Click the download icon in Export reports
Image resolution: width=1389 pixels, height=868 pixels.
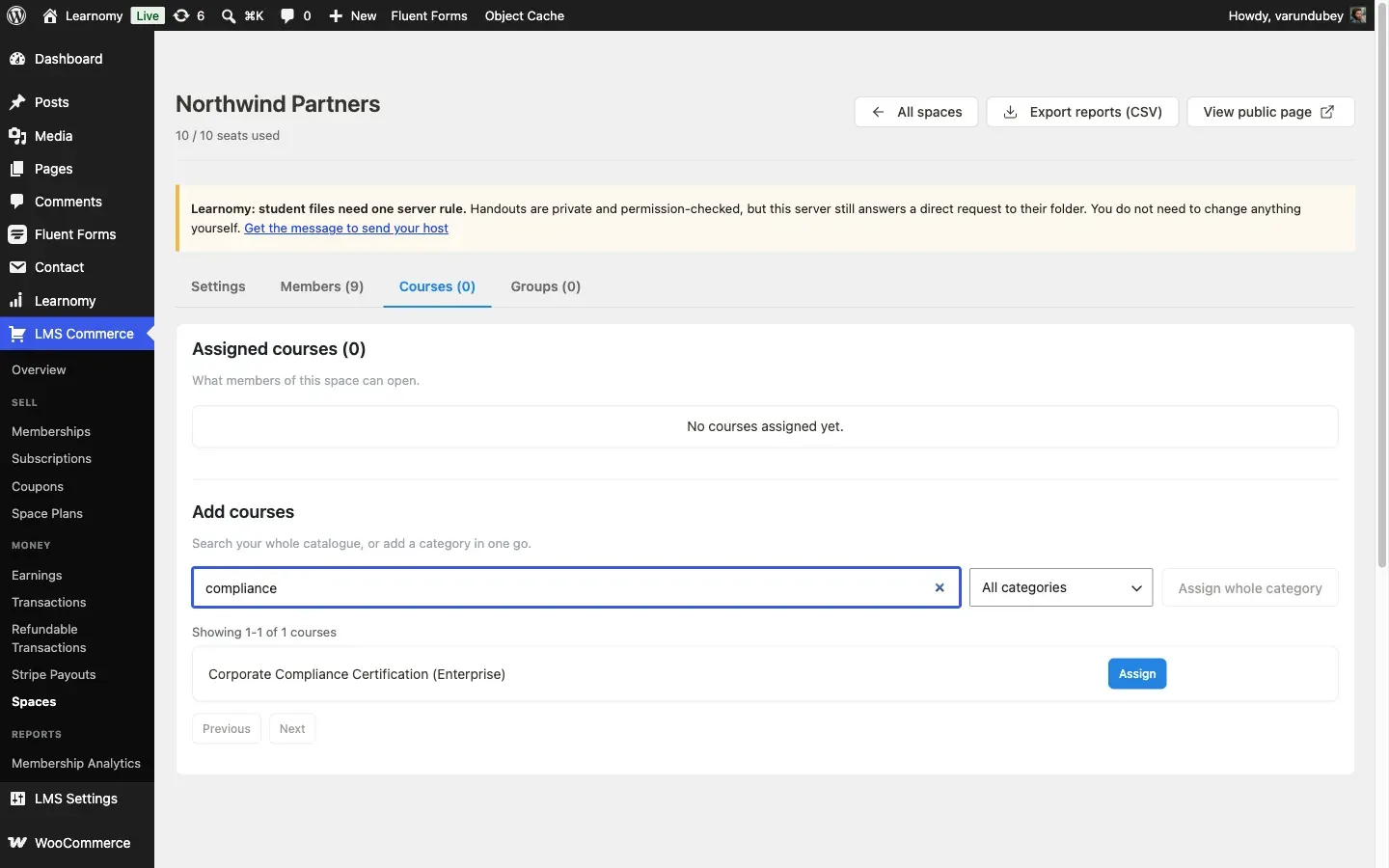(1010, 112)
